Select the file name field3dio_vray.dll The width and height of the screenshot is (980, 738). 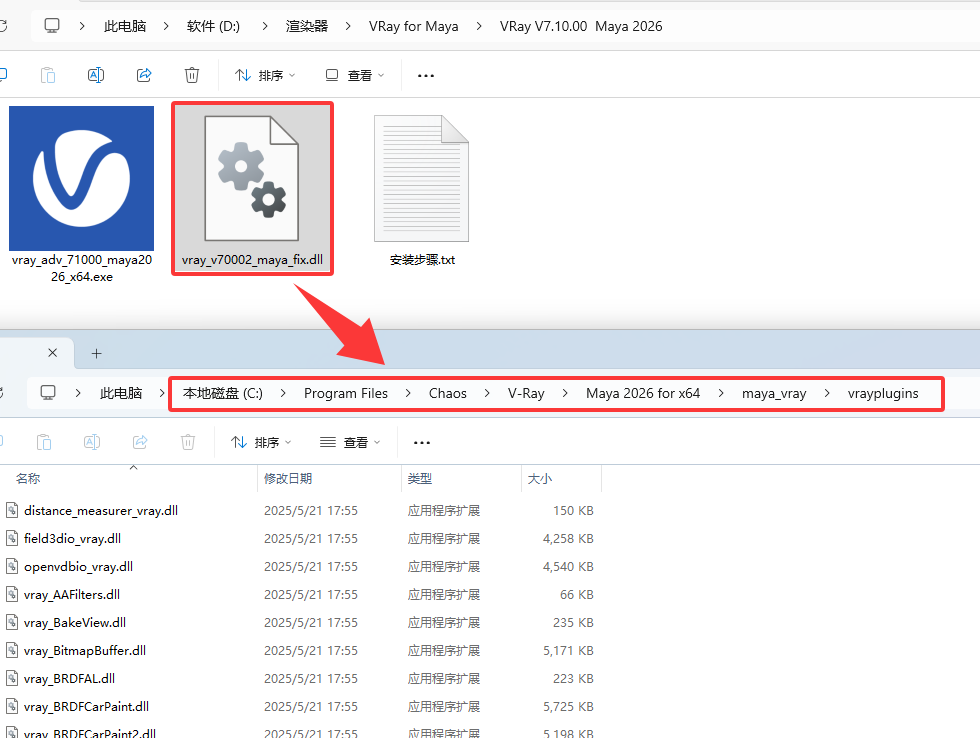72,539
